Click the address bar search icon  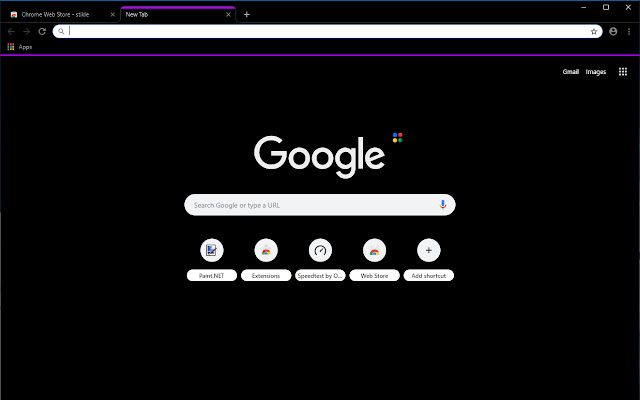tap(61, 31)
